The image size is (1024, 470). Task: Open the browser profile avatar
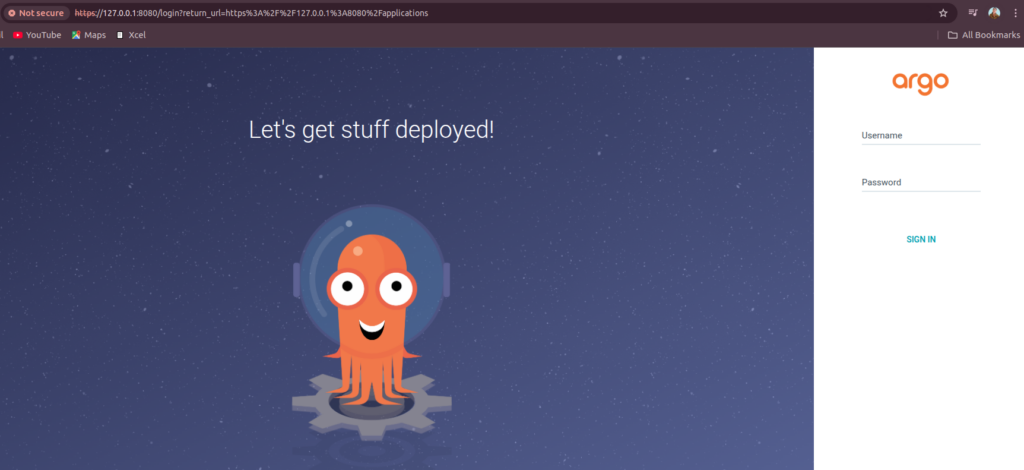994,13
